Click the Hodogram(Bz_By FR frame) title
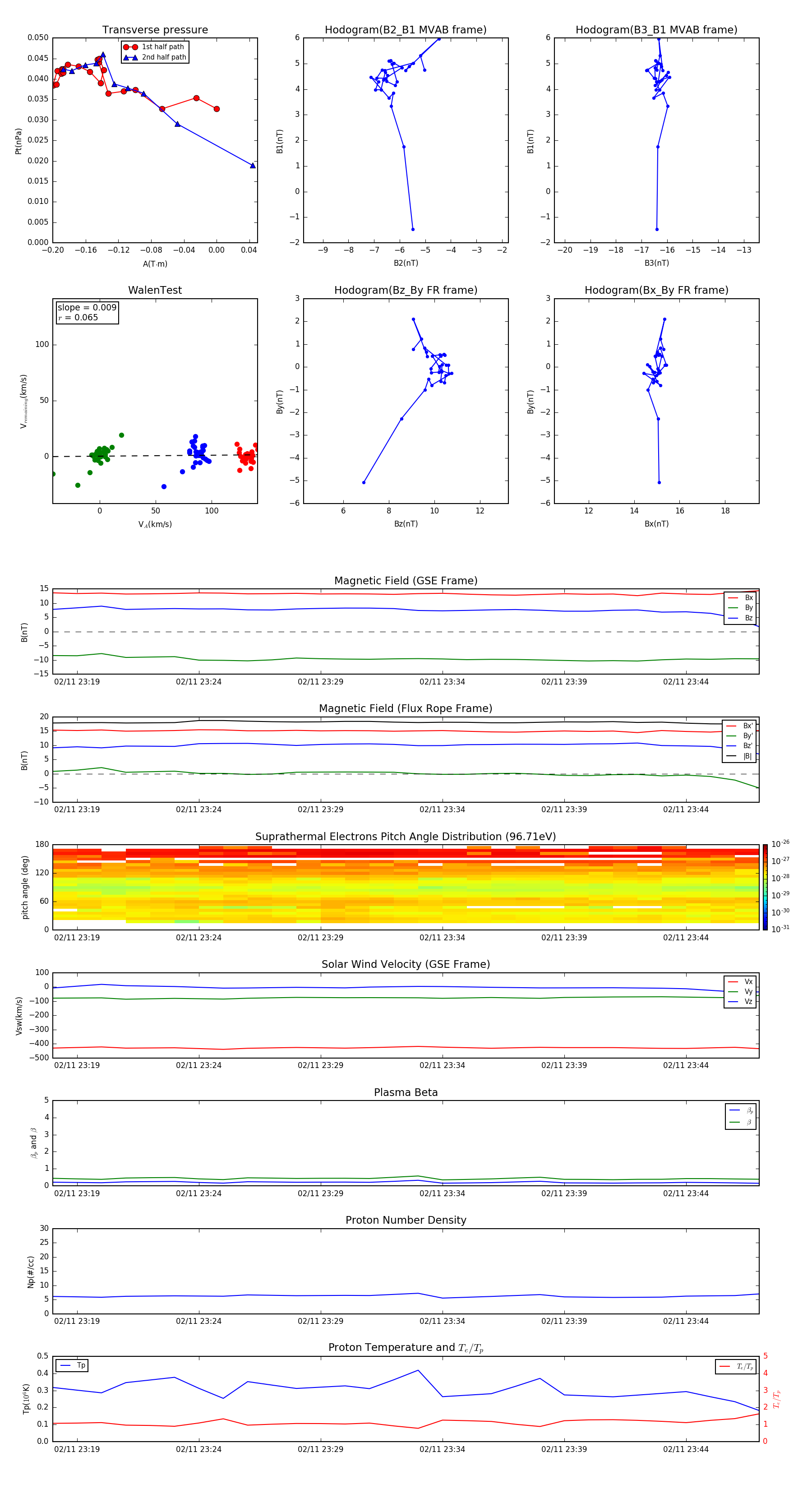The image size is (812, 1489). click(406, 290)
